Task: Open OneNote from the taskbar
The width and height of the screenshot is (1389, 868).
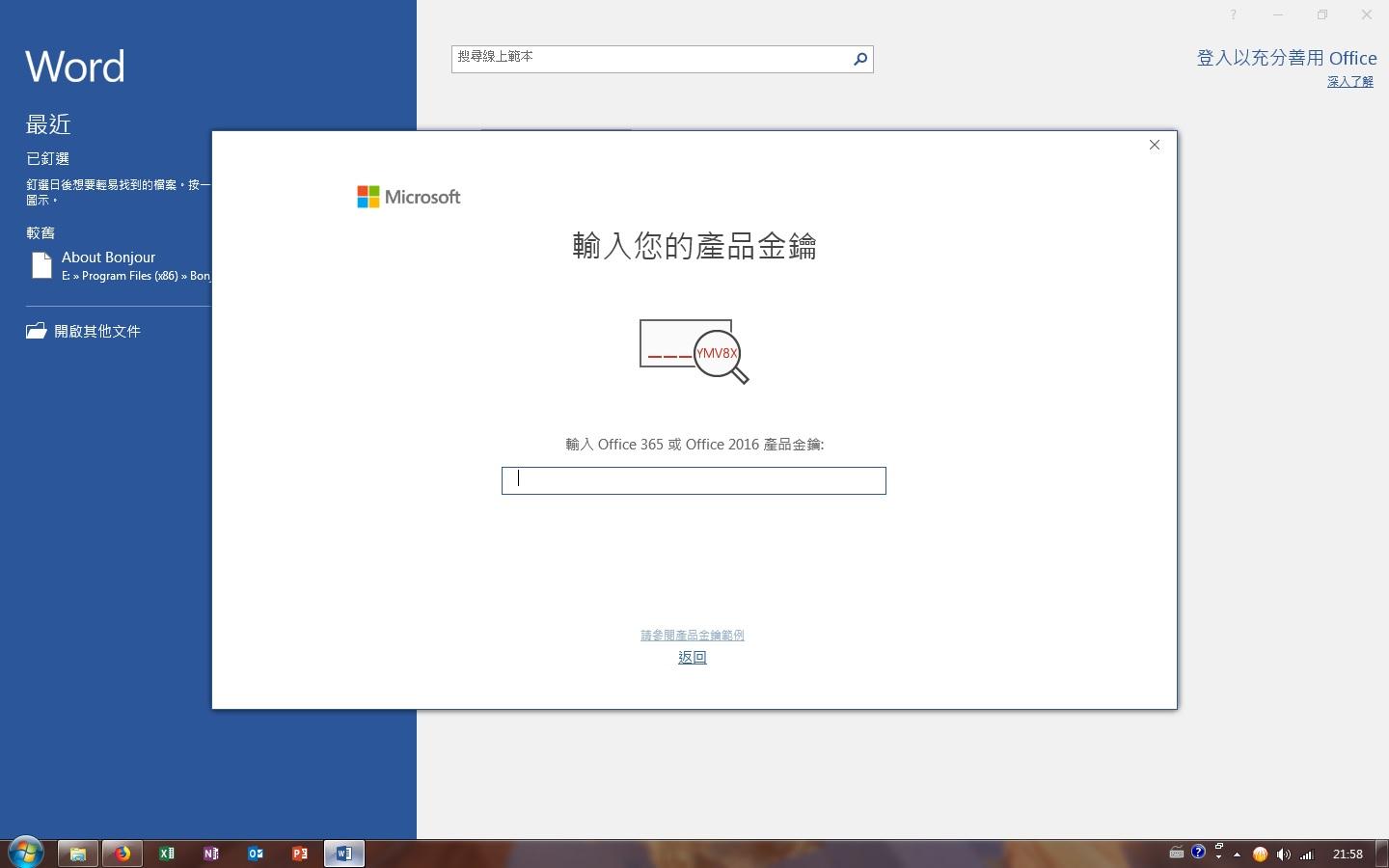Action: 211,854
